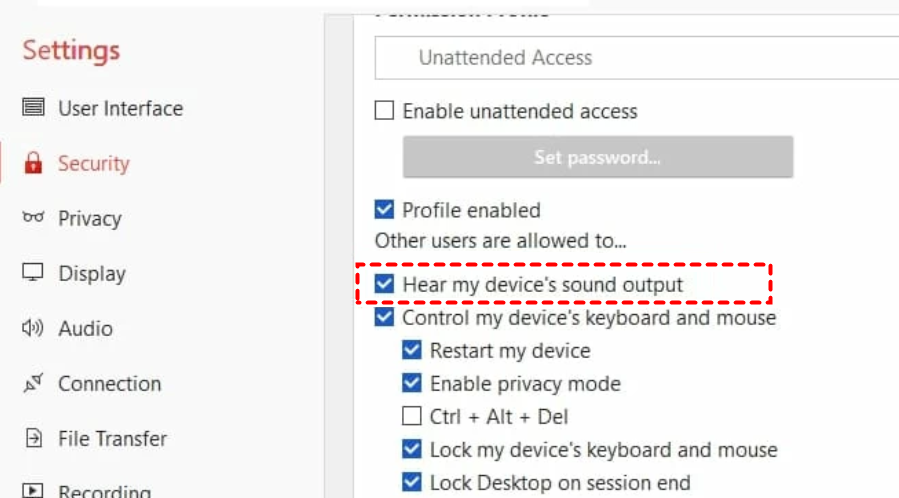Click the Display monitor icon
899x498 pixels.
coord(34,273)
